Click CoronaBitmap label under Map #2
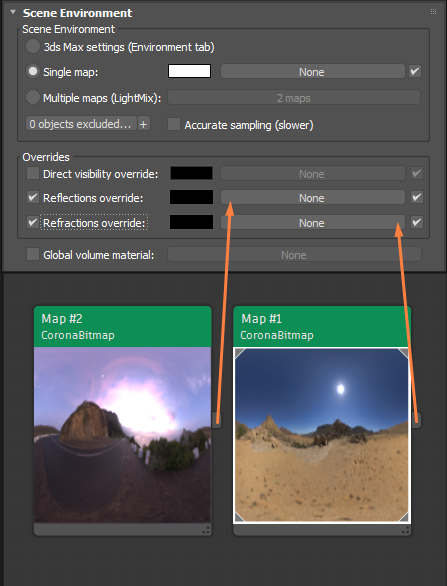This screenshot has width=447, height=586. point(78,335)
